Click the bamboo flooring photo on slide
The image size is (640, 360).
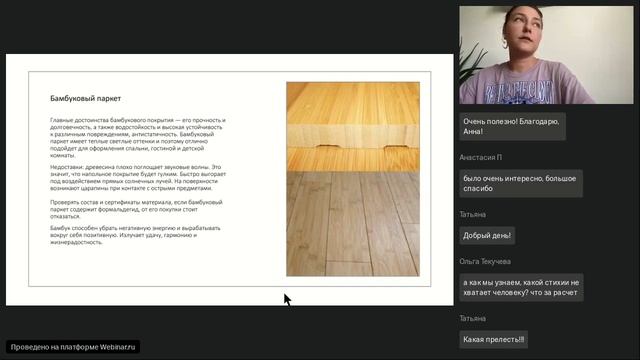click(353, 179)
